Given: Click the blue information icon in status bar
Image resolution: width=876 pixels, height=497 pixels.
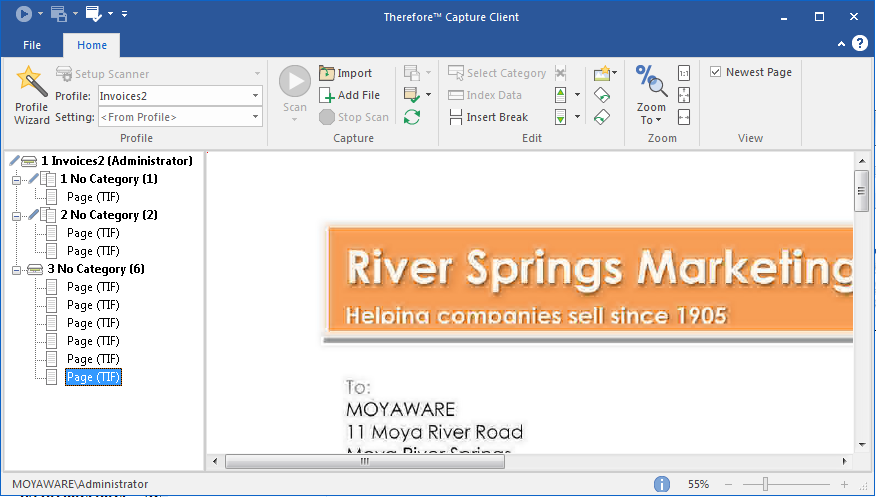Looking at the screenshot, I should 662,484.
